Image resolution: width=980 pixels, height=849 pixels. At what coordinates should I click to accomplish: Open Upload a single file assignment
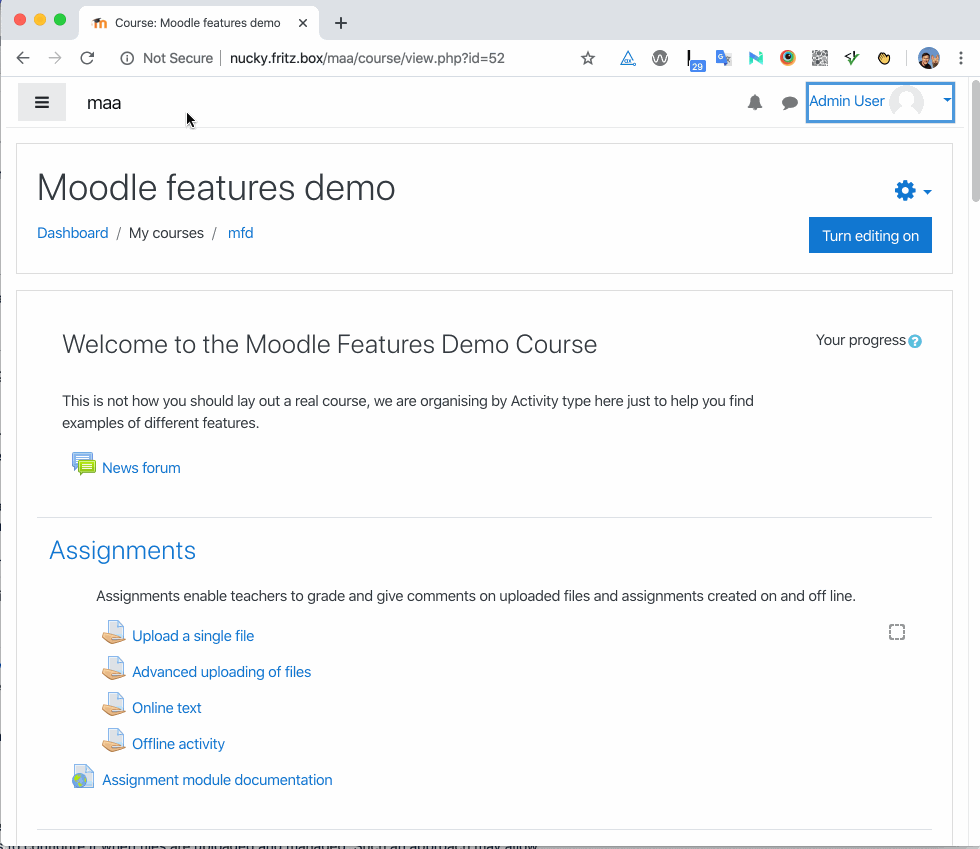[x=193, y=636]
